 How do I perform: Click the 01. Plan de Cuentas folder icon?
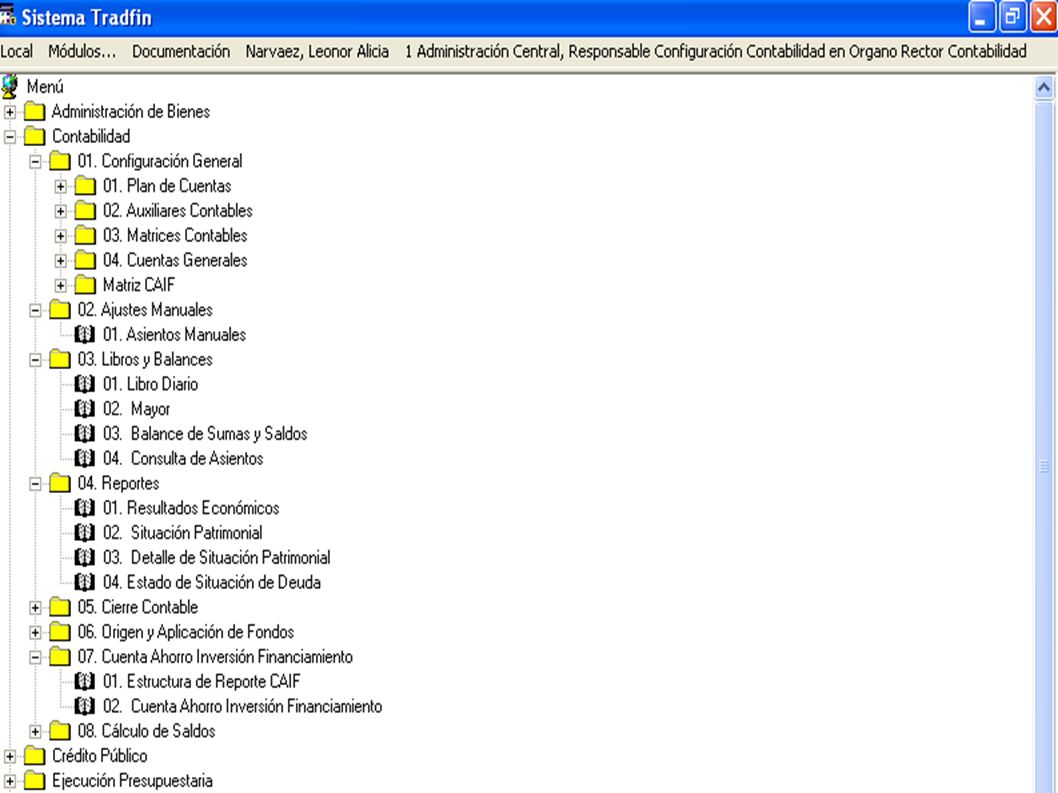pyautogui.click(x=85, y=186)
